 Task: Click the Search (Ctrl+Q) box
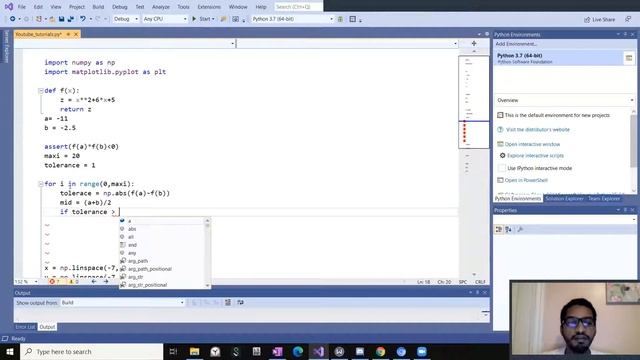pos(298,7)
